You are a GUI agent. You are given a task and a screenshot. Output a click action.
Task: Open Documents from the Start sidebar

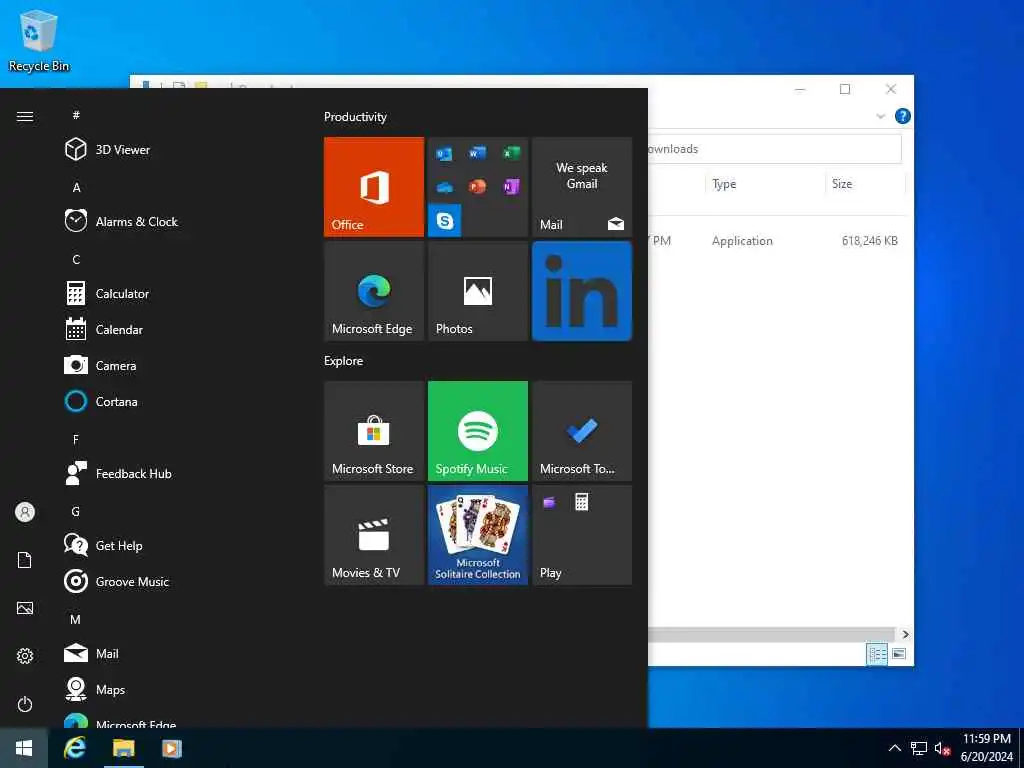(25, 560)
